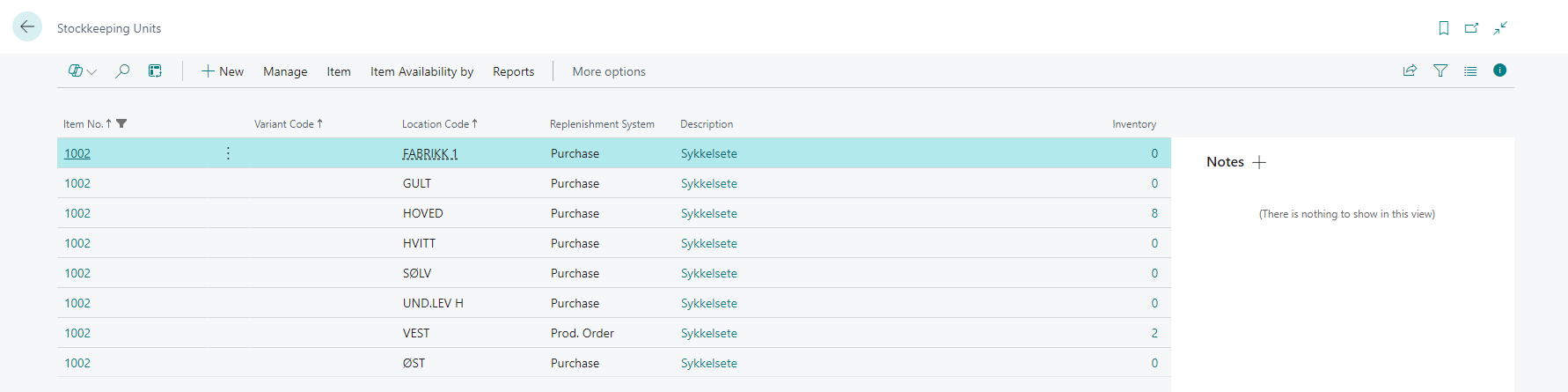Open the Reports menu
Viewport: 1568px width, 392px height.
513,71
